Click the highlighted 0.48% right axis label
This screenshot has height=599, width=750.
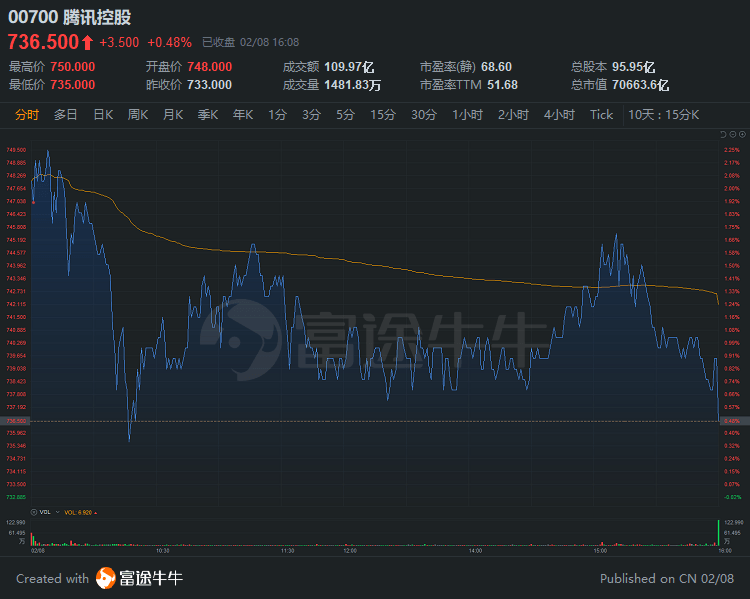click(733, 421)
